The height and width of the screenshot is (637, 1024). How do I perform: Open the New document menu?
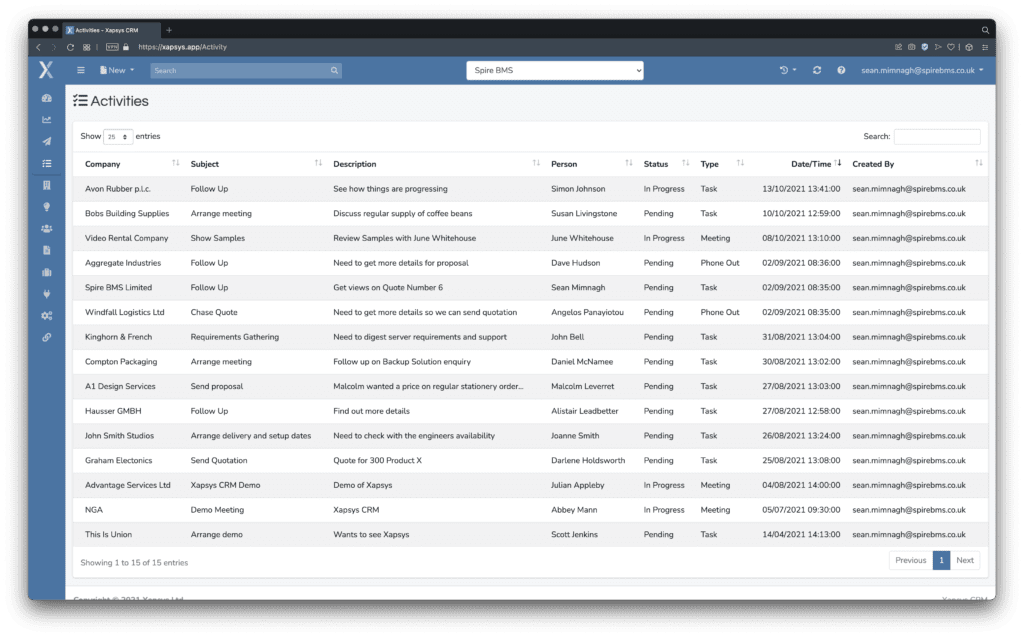[x=116, y=71]
